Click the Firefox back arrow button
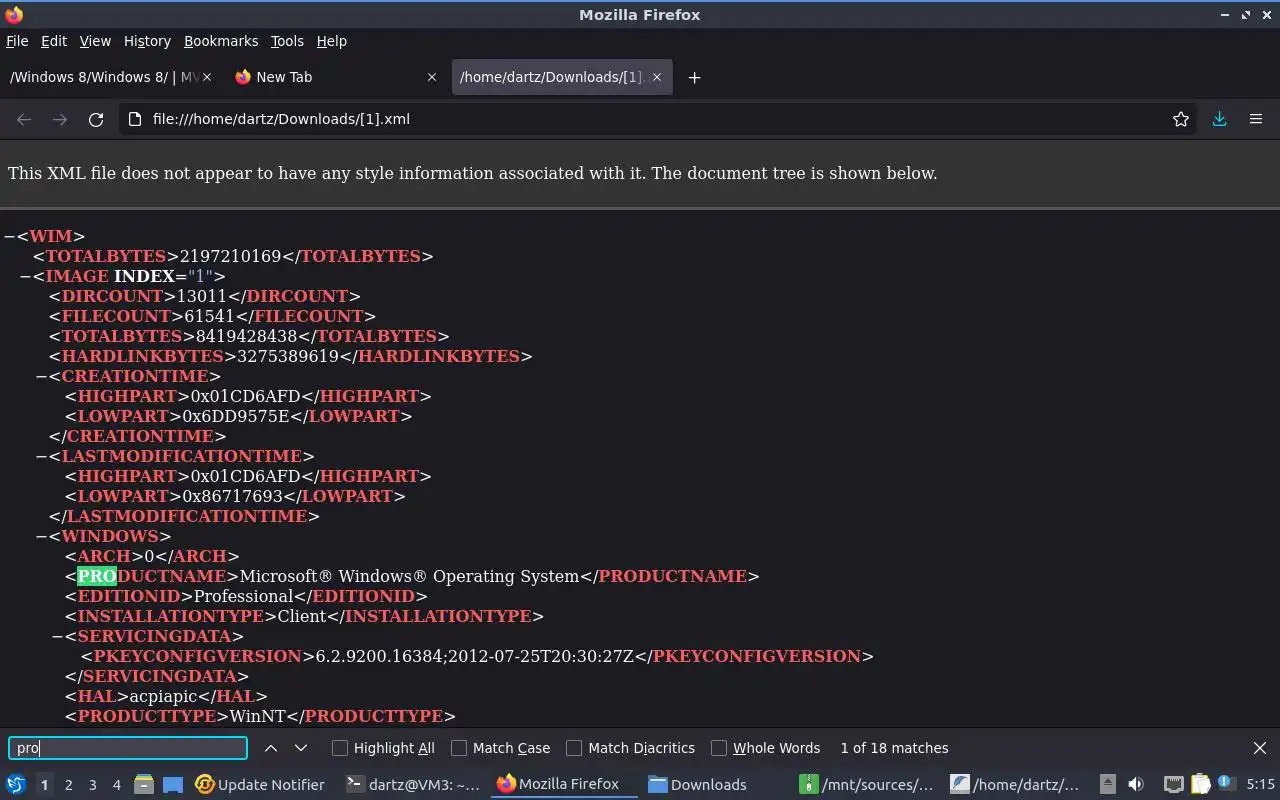 tap(24, 119)
